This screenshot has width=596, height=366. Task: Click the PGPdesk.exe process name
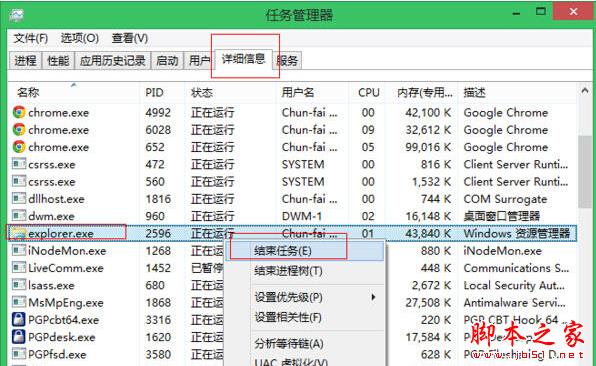click(62, 337)
